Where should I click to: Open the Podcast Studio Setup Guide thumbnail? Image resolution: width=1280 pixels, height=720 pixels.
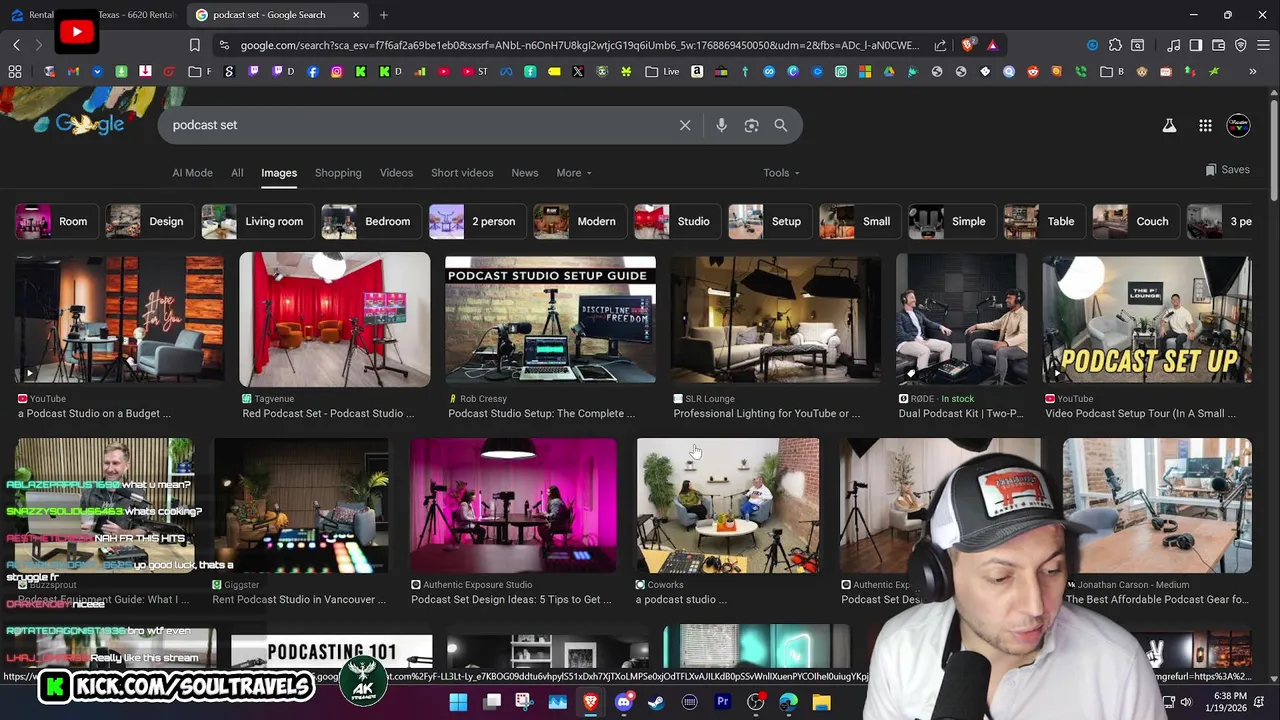pyautogui.click(x=550, y=319)
